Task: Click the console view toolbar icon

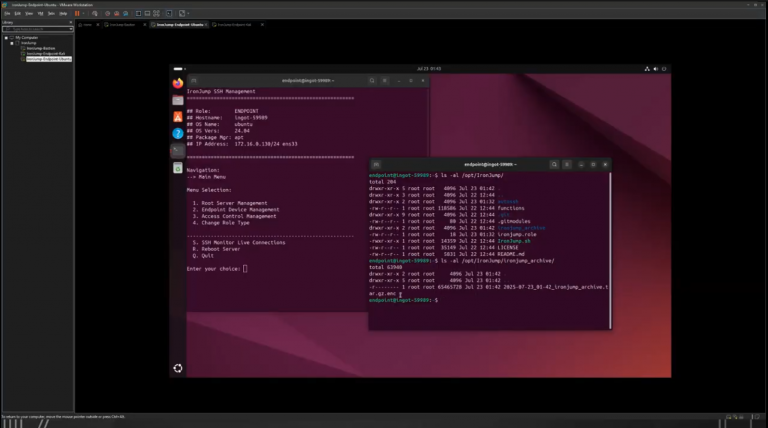Action: point(169,13)
